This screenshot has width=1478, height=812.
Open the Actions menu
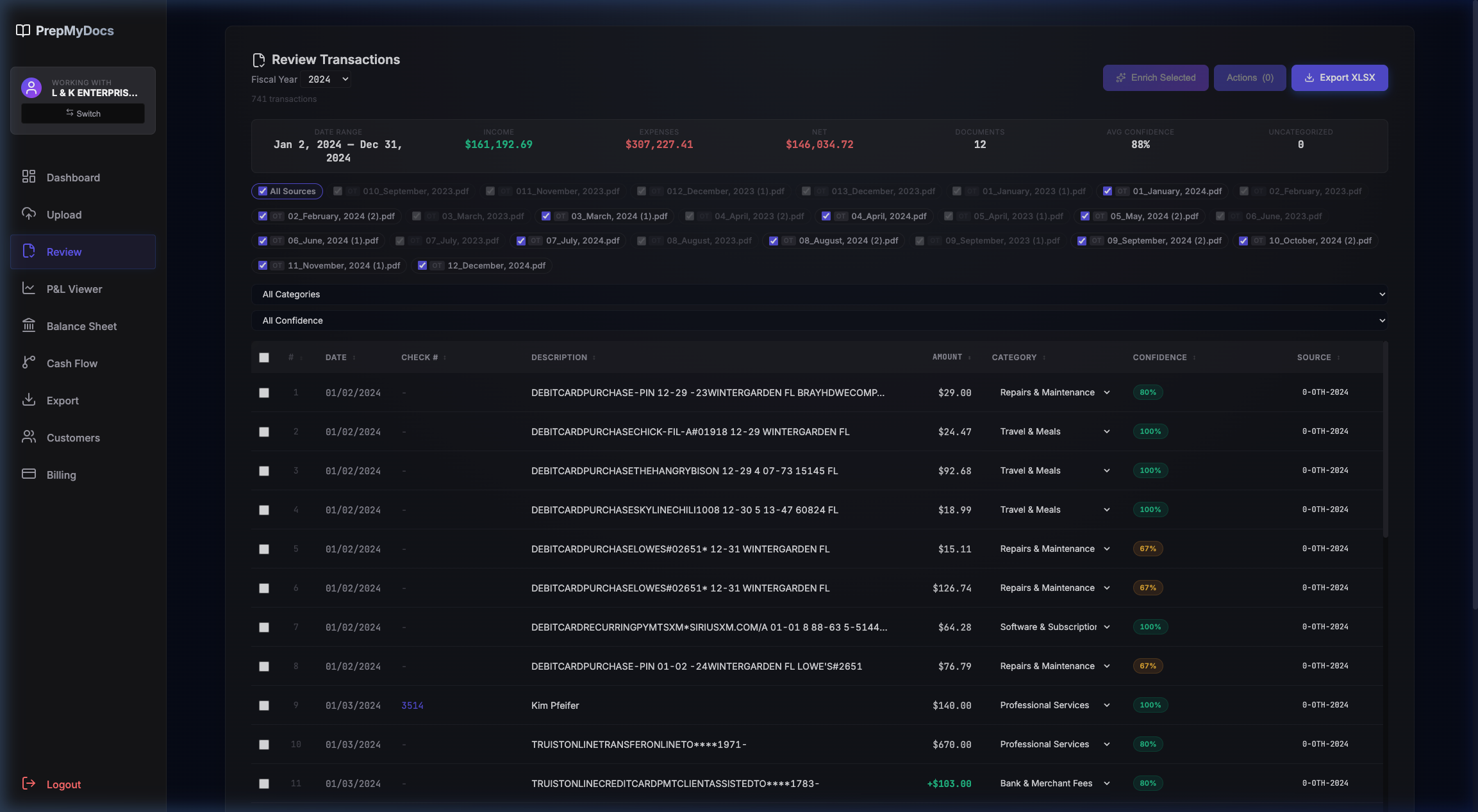tap(1249, 78)
